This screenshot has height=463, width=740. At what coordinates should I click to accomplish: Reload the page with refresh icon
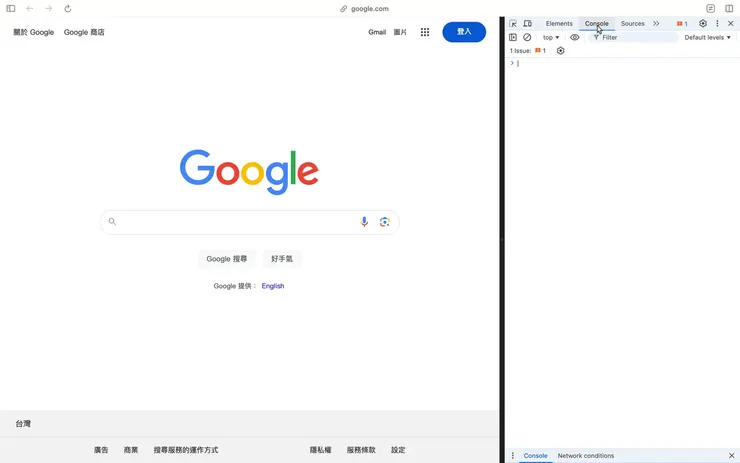(68, 8)
